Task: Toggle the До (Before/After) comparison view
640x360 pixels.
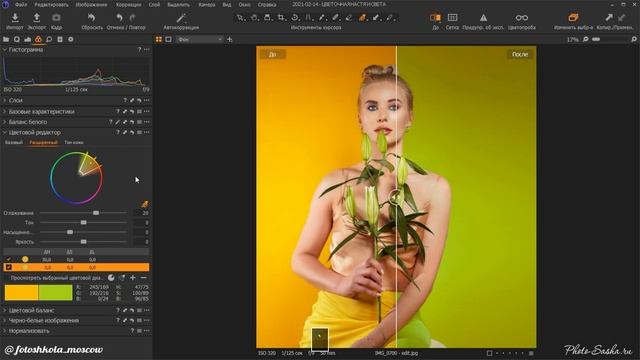Action: [x=435, y=18]
